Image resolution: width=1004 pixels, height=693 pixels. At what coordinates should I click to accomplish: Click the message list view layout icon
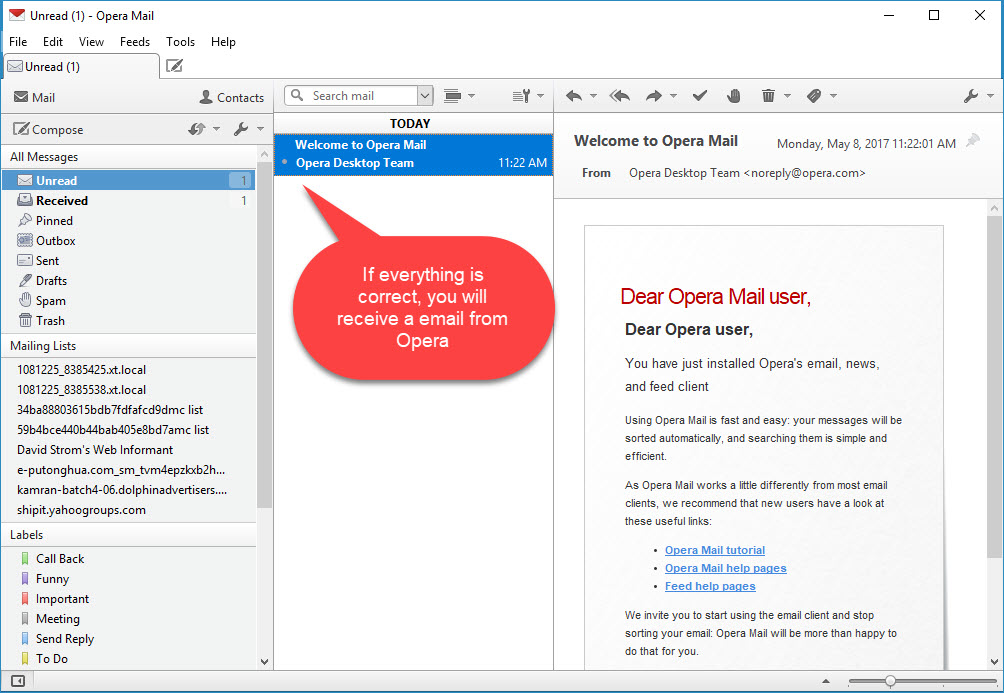coord(453,96)
